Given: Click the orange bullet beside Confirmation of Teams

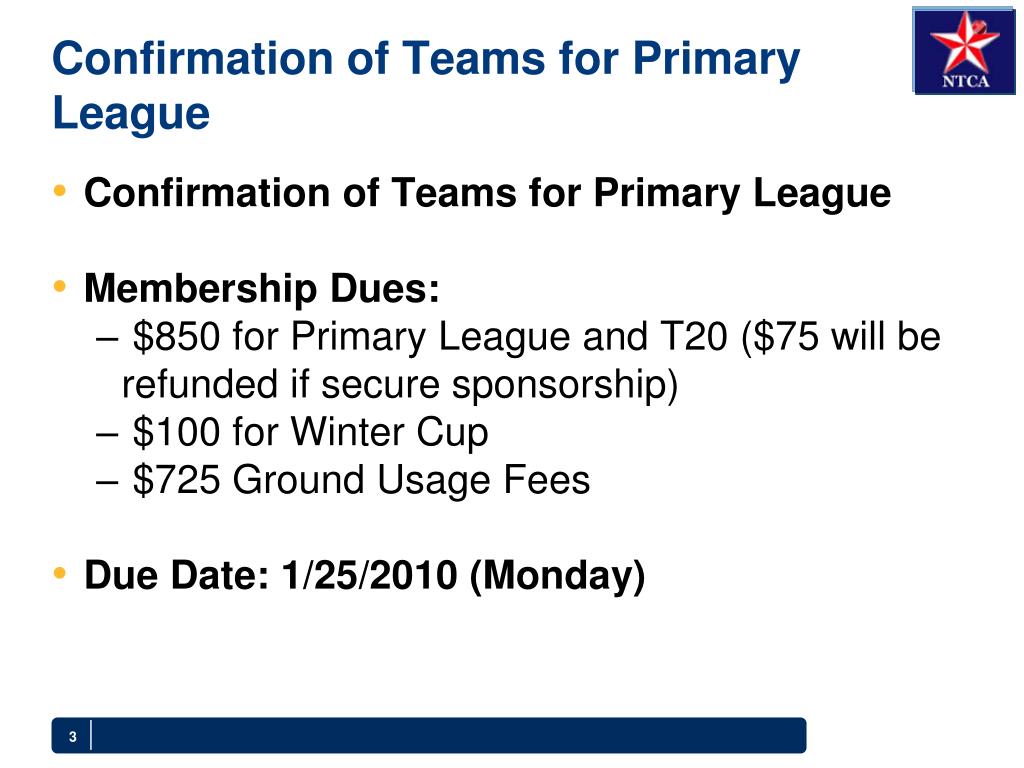Looking at the screenshot, I should click(60, 191).
